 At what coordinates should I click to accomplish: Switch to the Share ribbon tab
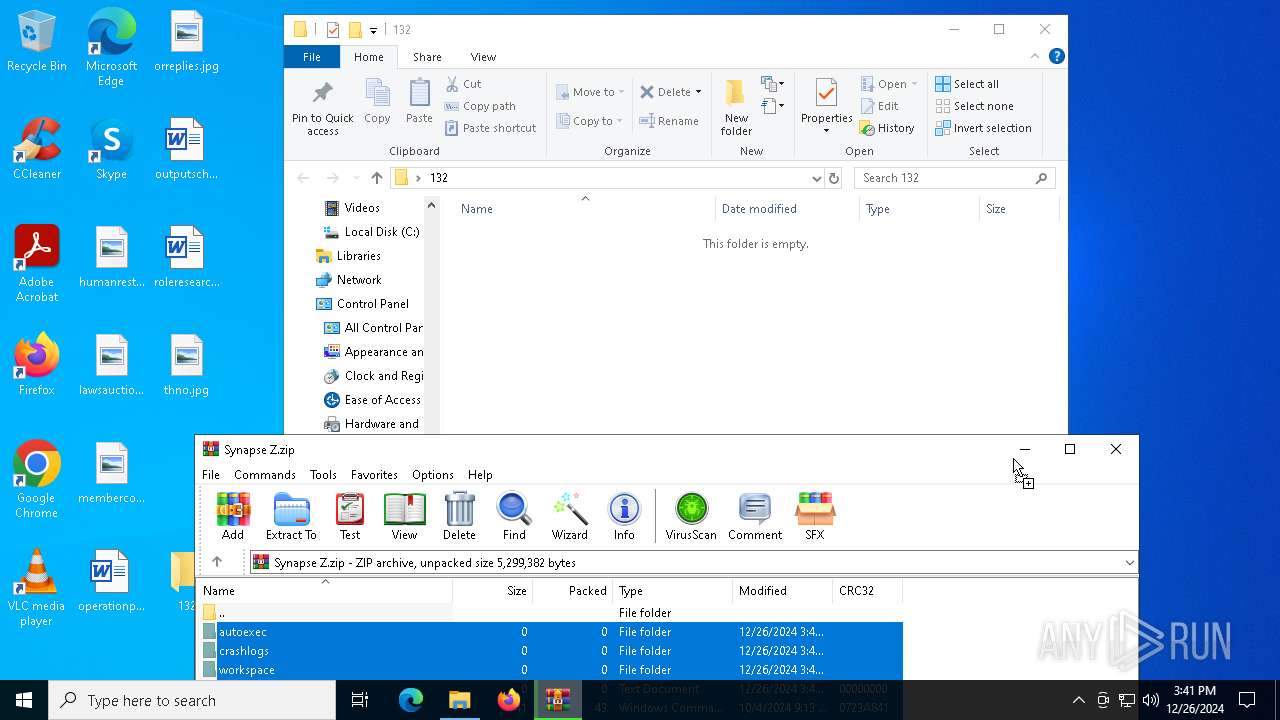(x=427, y=57)
